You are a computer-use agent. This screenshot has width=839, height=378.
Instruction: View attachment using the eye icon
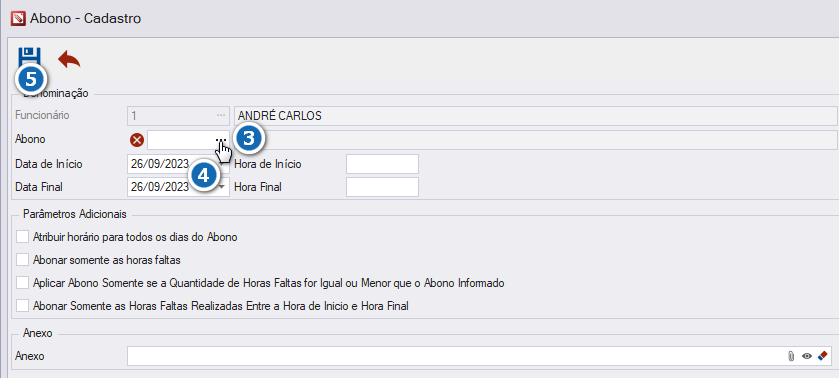pos(807,356)
